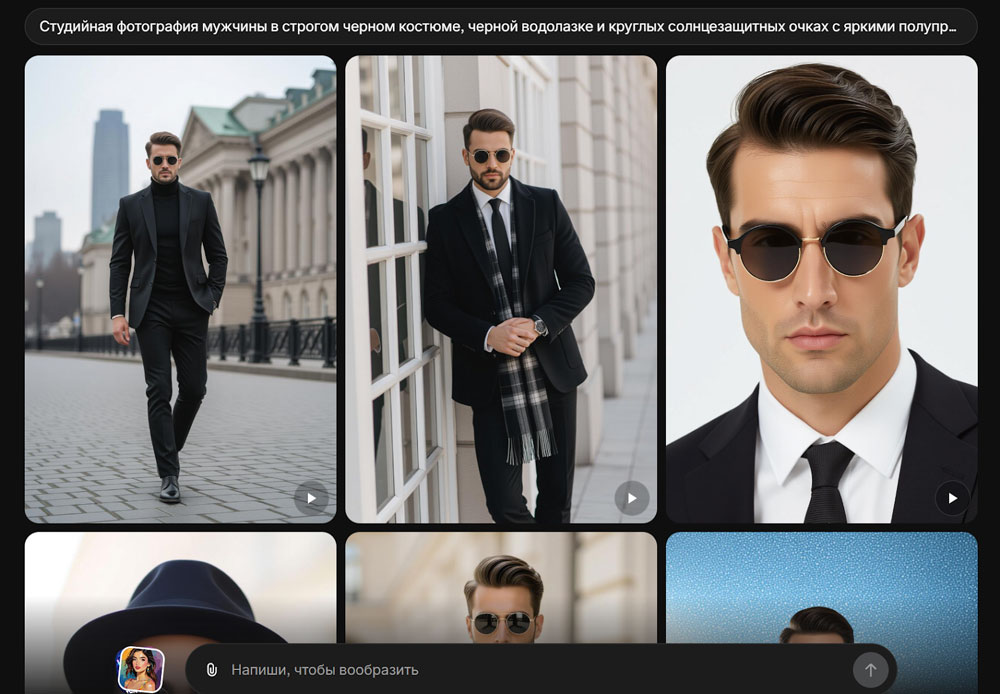Start playback on the third top-row result
This screenshot has height=694, width=1000.
pos(951,498)
